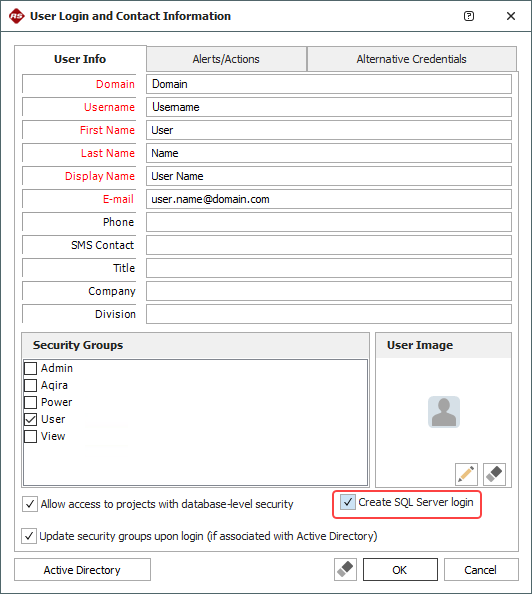The image size is (532, 594).
Task: Click the help question mark icon
Action: [x=469, y=16]
